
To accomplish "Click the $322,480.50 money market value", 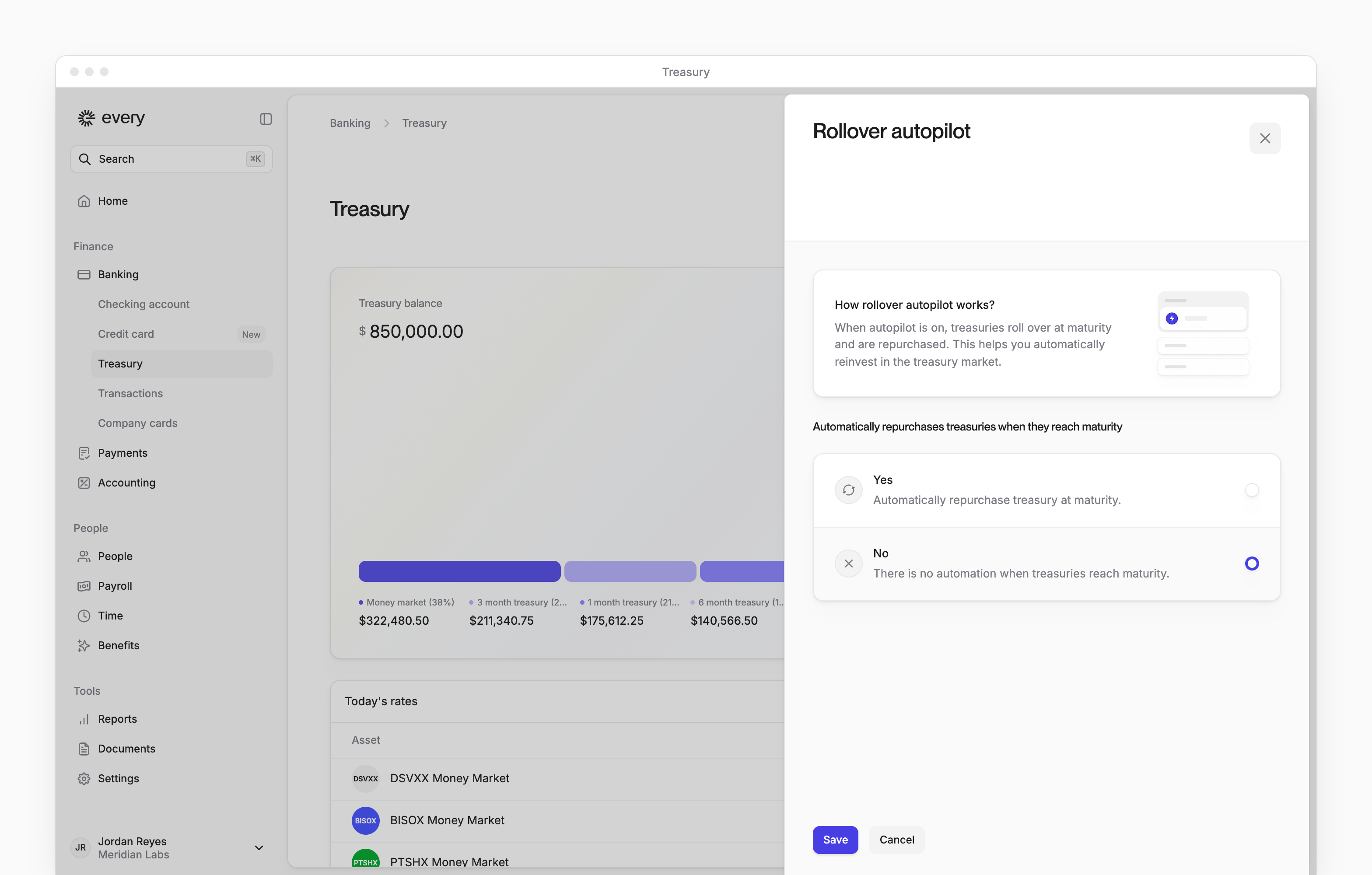I will 394,621.
